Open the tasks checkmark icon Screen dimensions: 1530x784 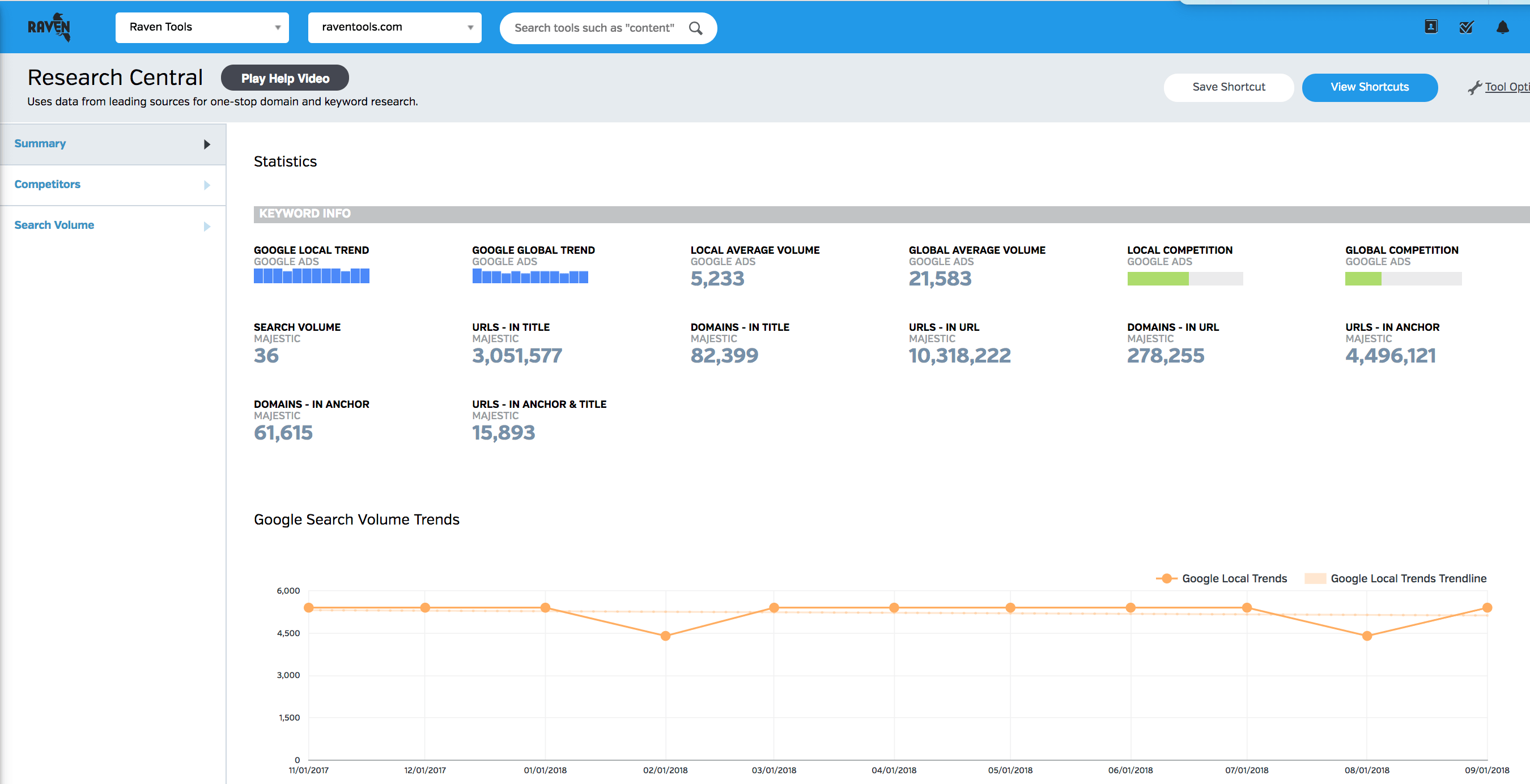1466,27
